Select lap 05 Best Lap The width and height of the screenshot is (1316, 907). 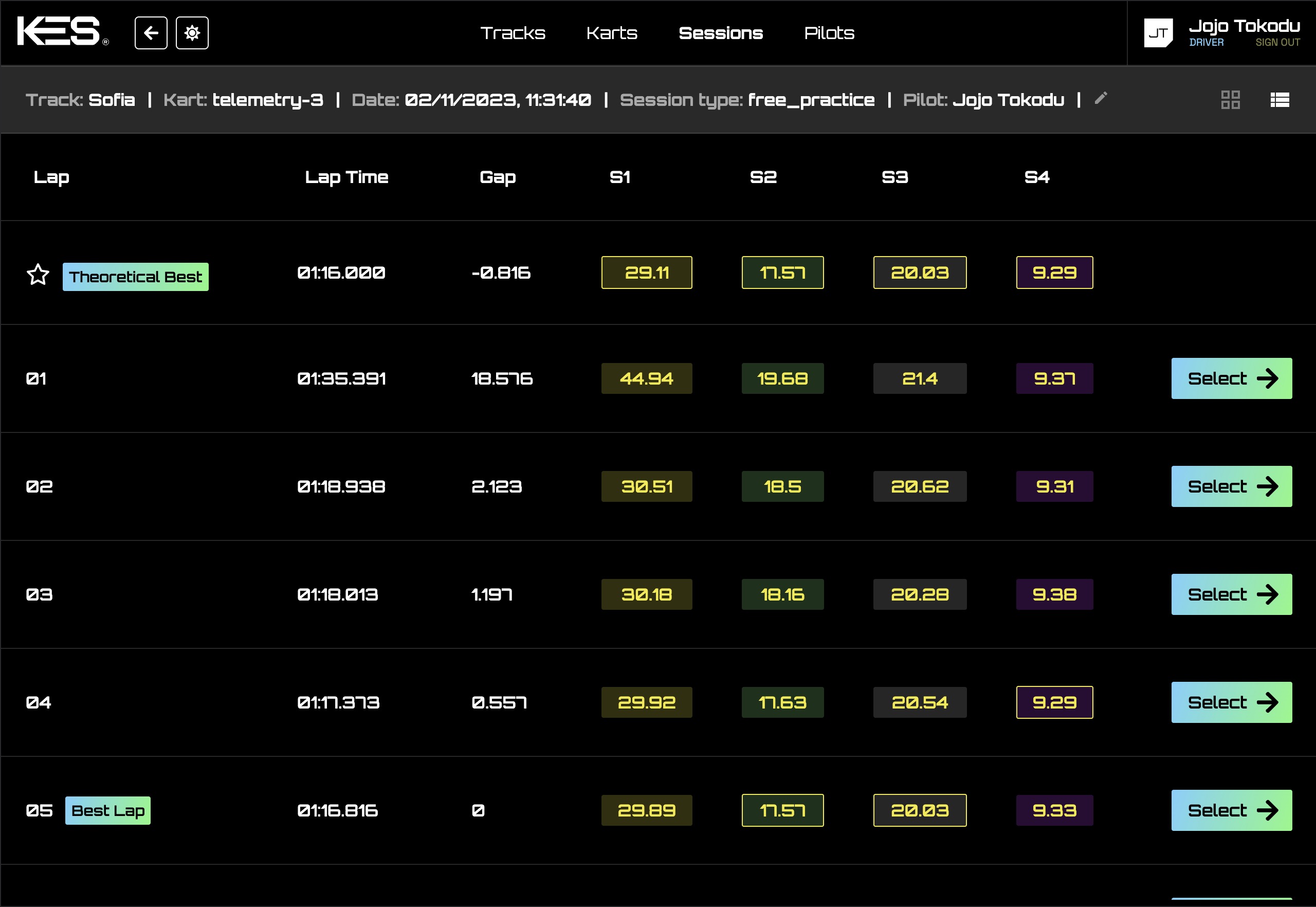tap(1231, 810)
